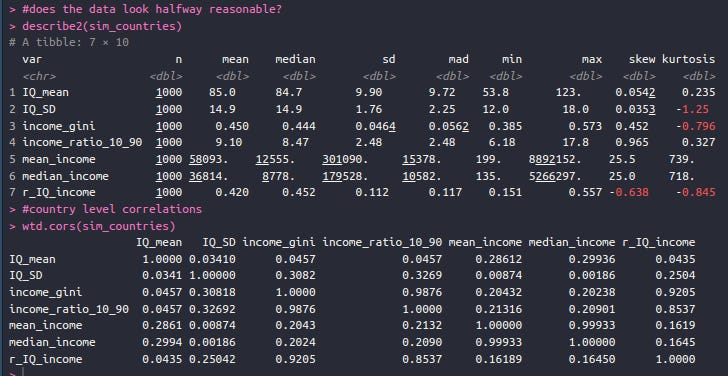
Task: Select the max value 5266297.
Action: point(555,176)
